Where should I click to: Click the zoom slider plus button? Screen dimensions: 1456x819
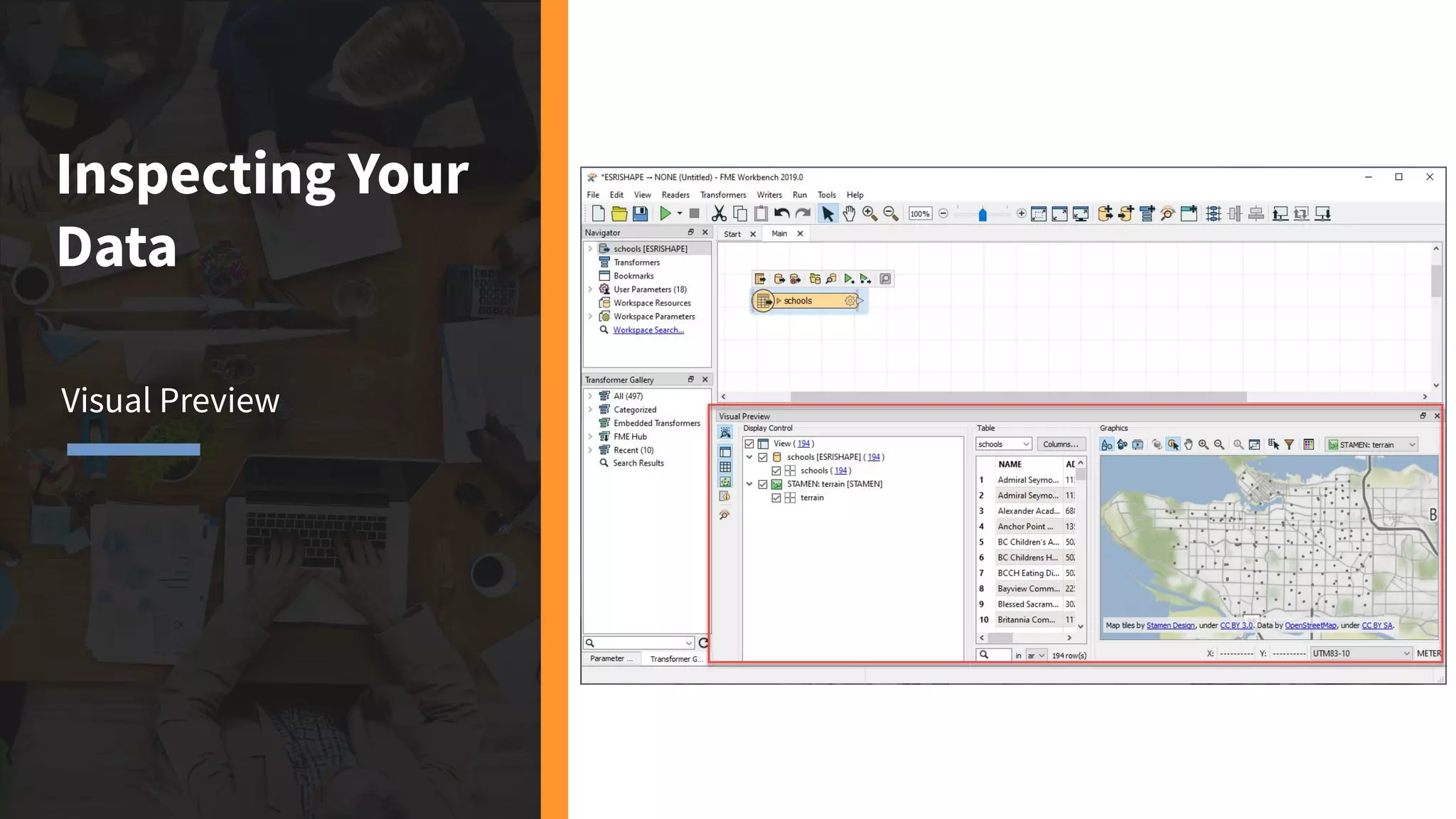1022,214
